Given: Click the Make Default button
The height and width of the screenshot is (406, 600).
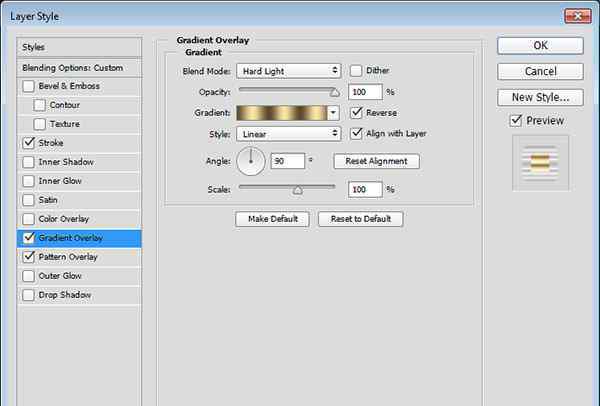Looking at the screenshot, I should click(x=272, y=219).
